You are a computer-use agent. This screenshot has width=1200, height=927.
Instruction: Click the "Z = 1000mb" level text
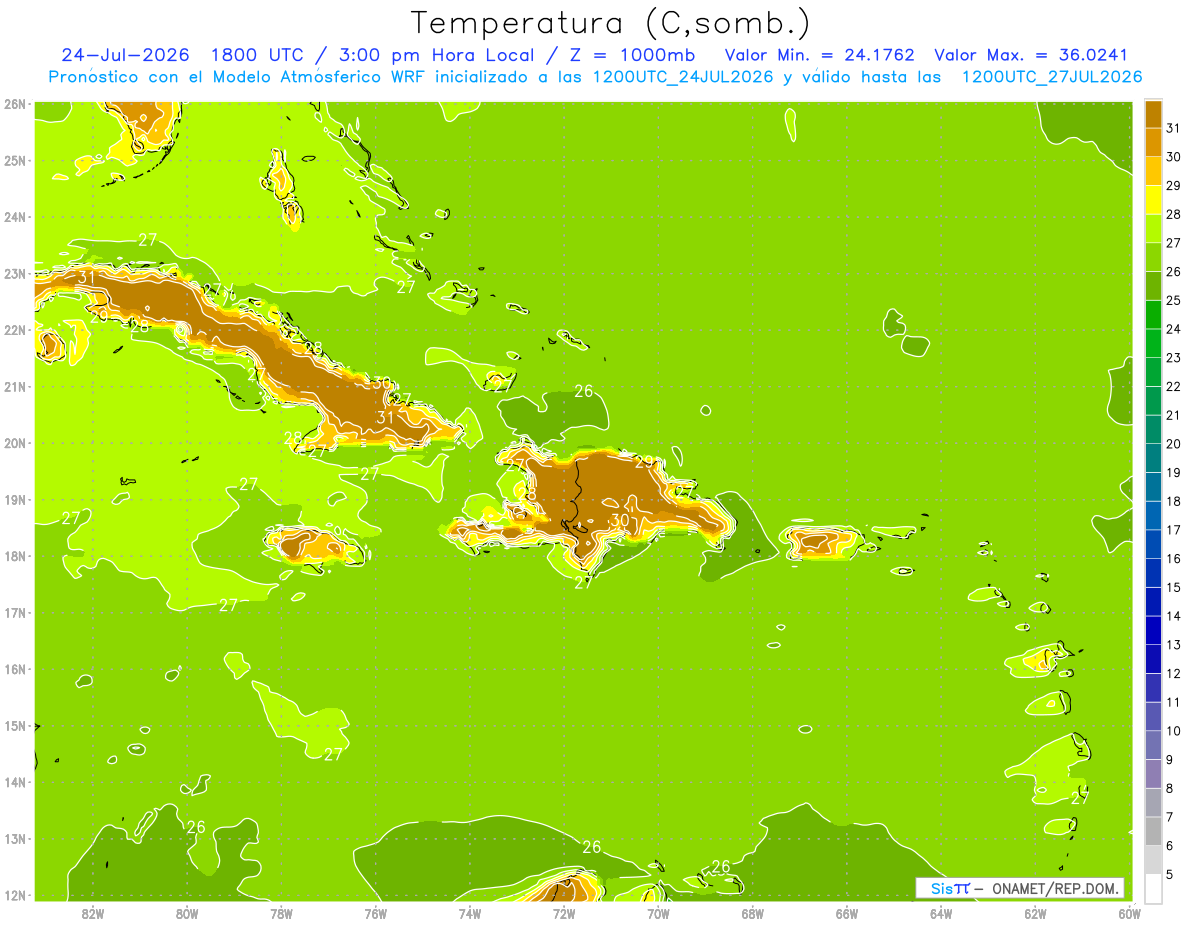(x=634, y=55)
